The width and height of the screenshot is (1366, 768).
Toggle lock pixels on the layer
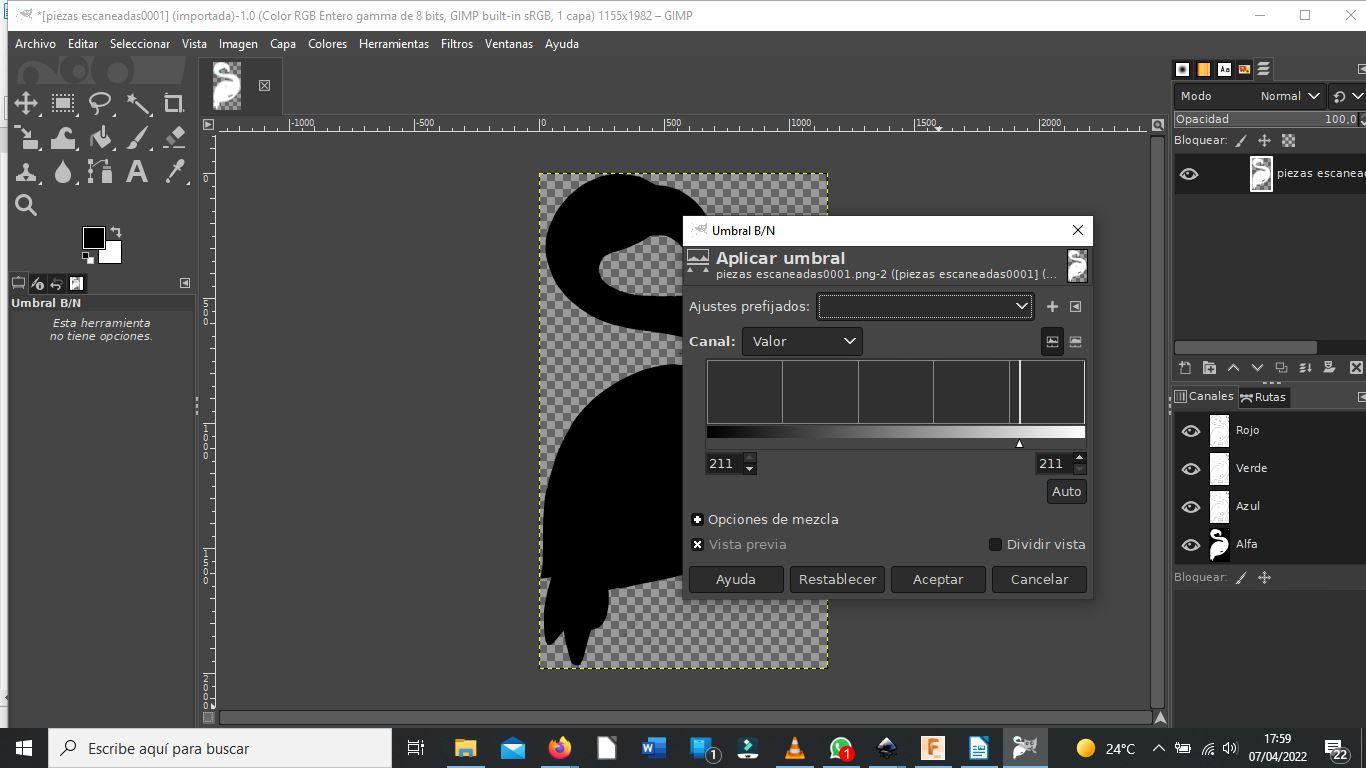[1241, 141]
